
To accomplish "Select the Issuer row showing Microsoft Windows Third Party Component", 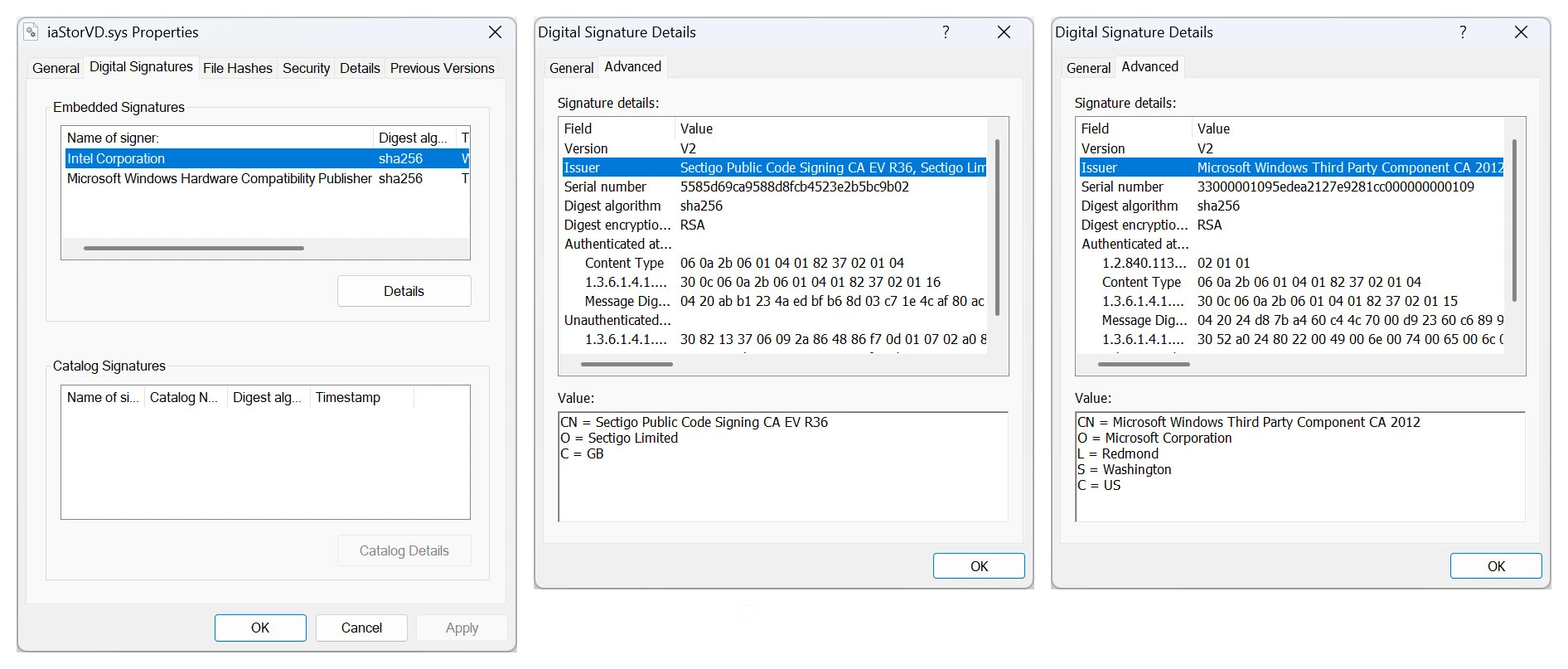I will pos(1291,167).
